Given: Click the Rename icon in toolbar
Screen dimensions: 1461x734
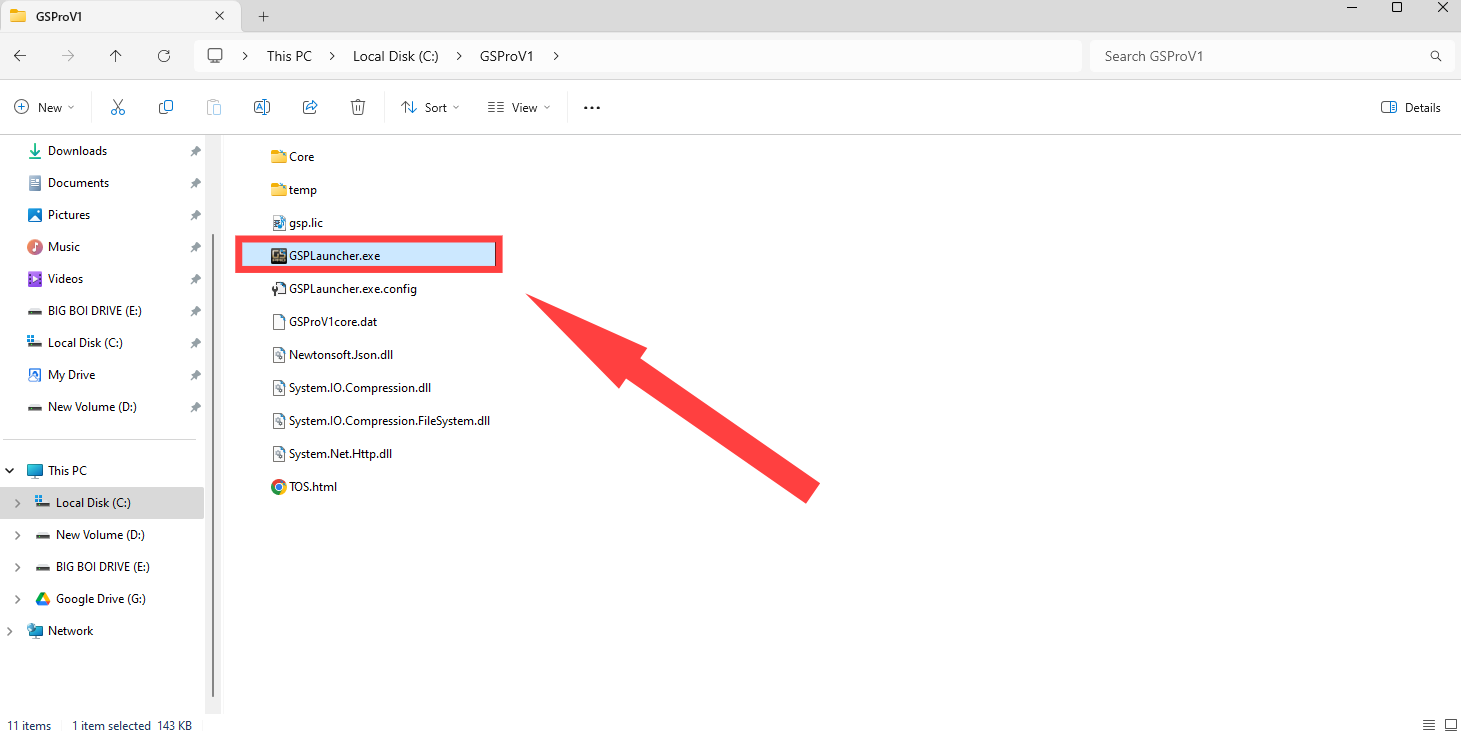Looking at the screenshot, I should pyautogui.click(x=262, y=107).
